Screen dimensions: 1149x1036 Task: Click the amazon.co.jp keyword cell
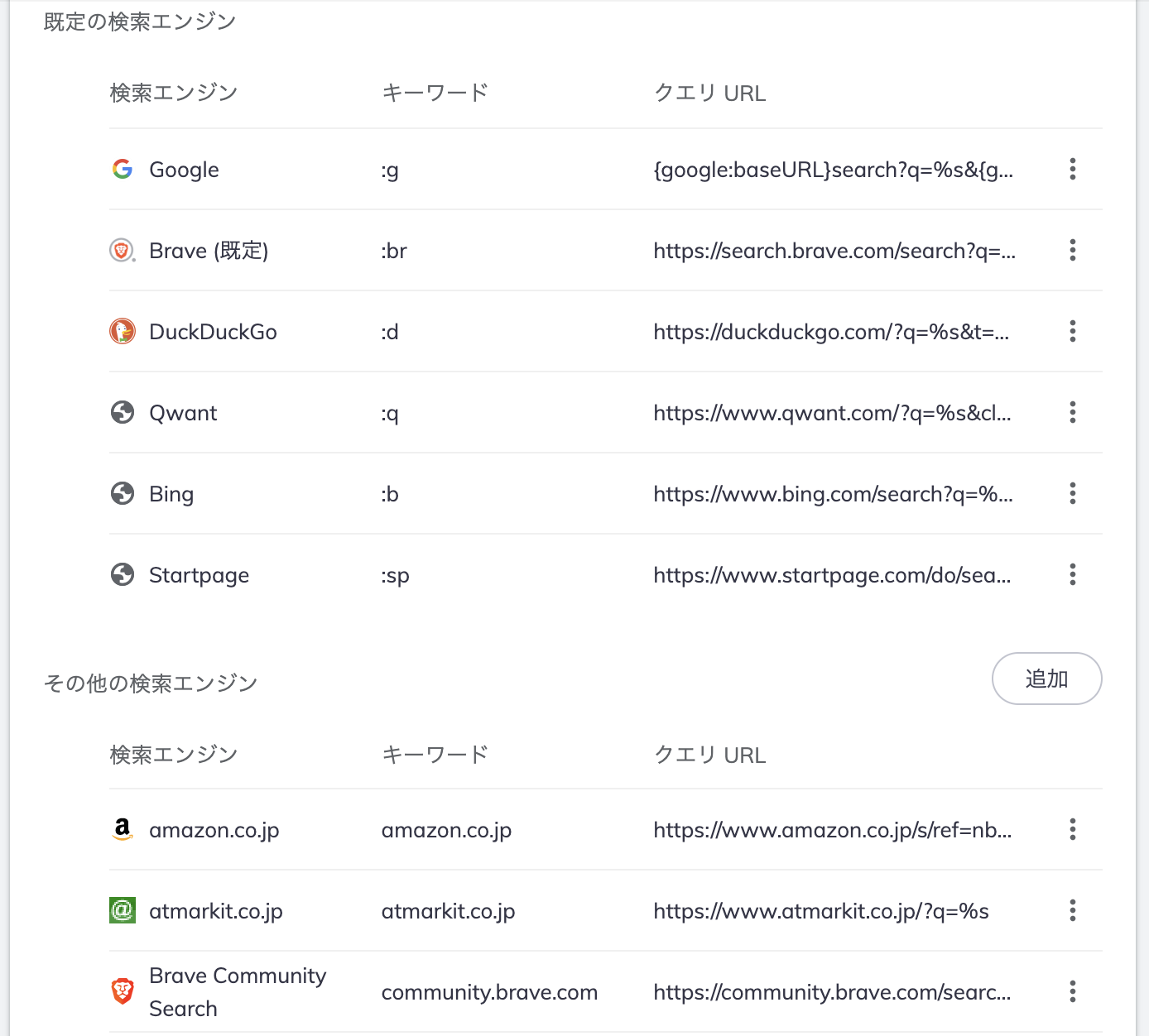click(x=446, y=830)
